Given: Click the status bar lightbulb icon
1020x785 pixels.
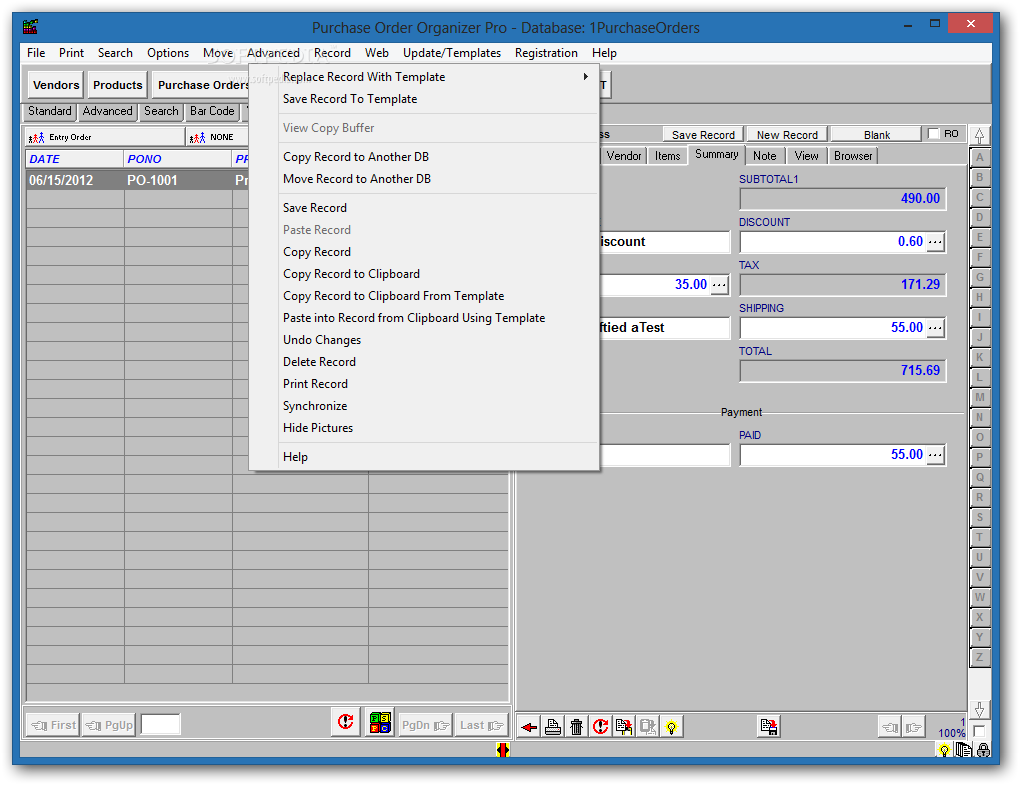Looking at the screenshot, I should (x=944, y=751).
